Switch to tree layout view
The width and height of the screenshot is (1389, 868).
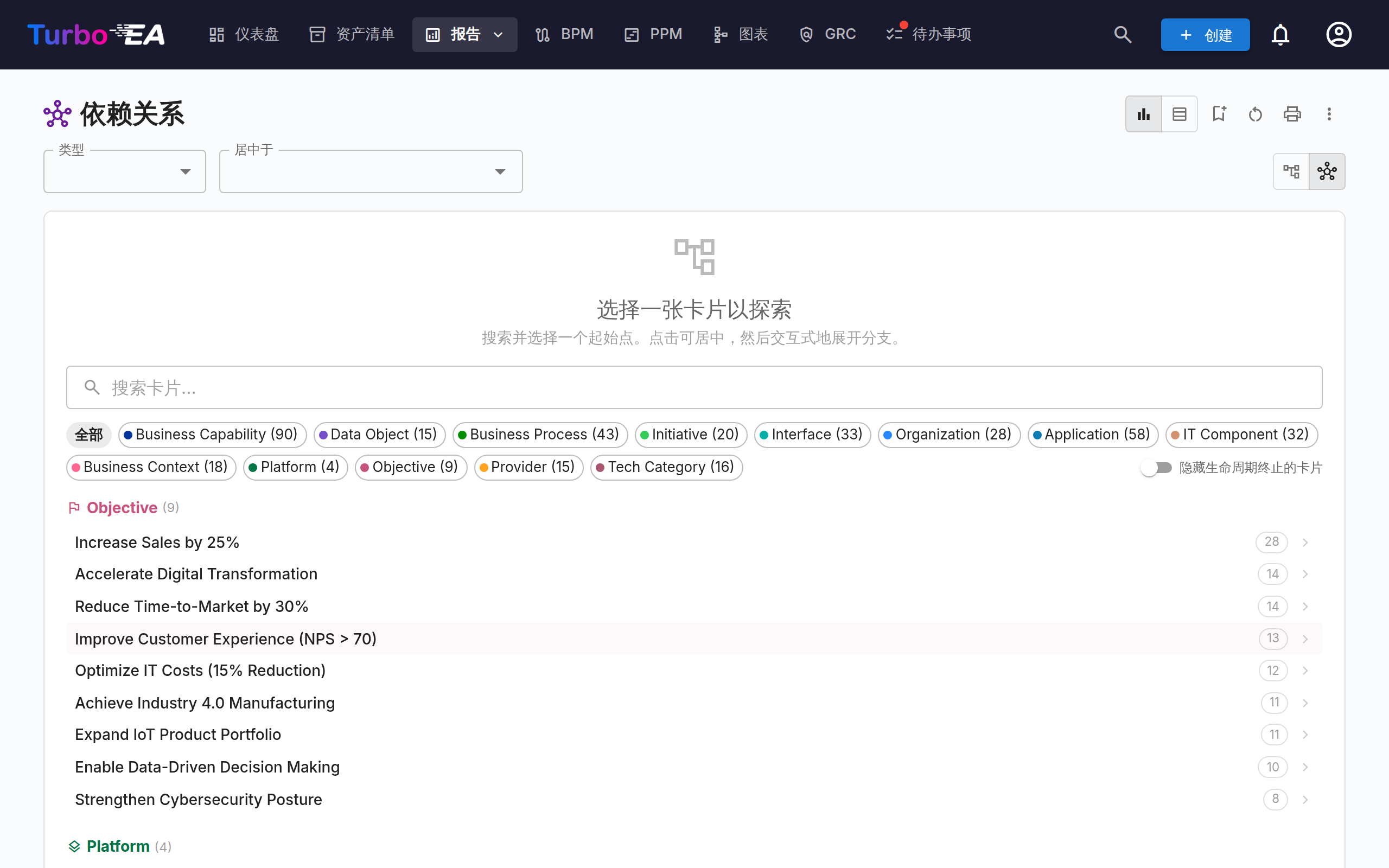pyautogui.click(x=1291, y=171)
